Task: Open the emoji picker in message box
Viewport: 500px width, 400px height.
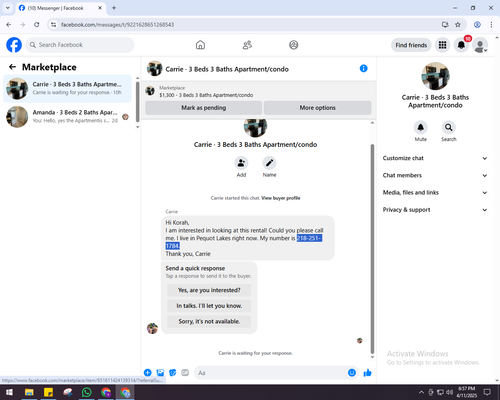Action: 352,373
